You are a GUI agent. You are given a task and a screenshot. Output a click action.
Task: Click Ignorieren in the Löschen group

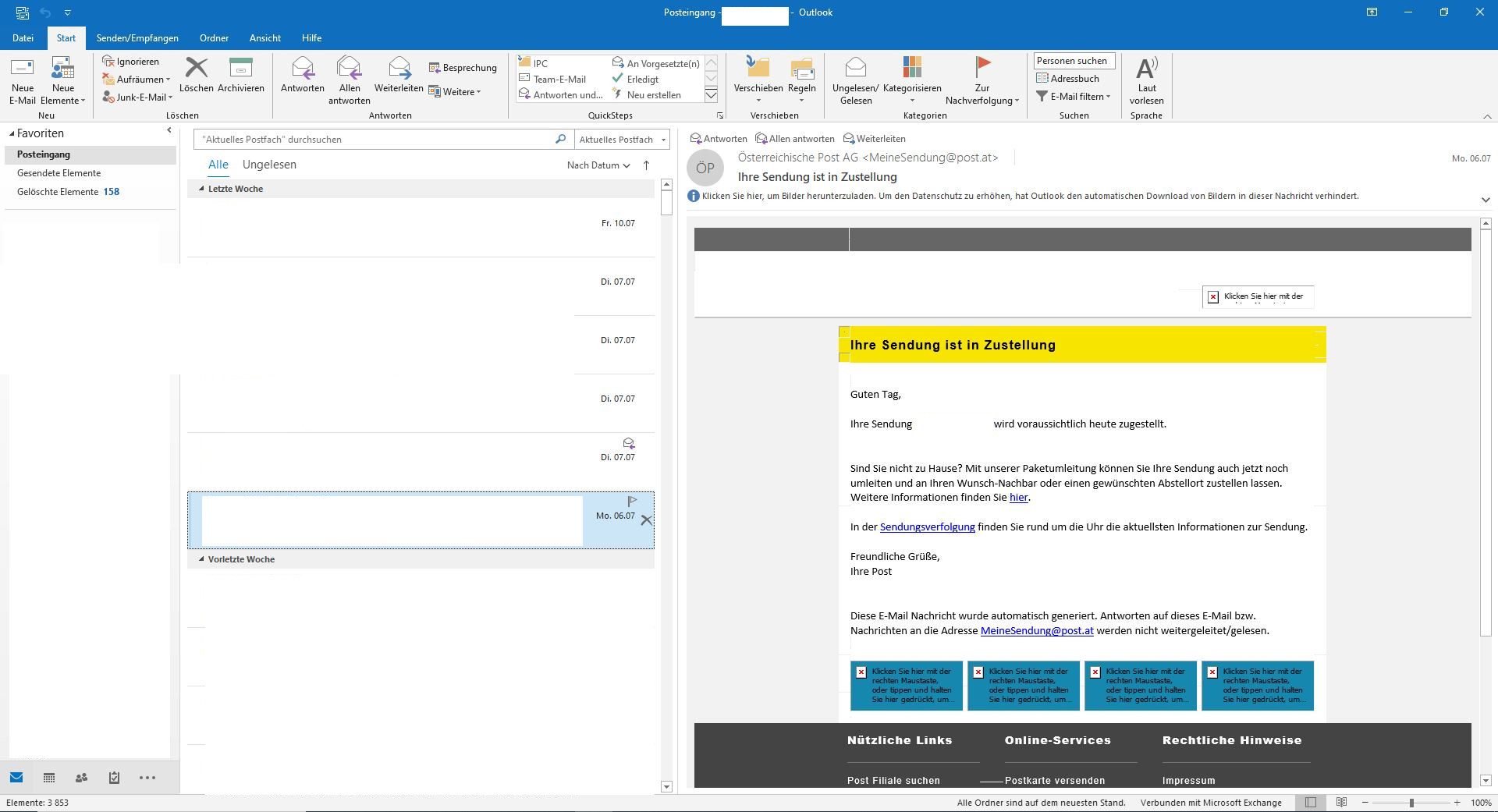coord(131,62)
